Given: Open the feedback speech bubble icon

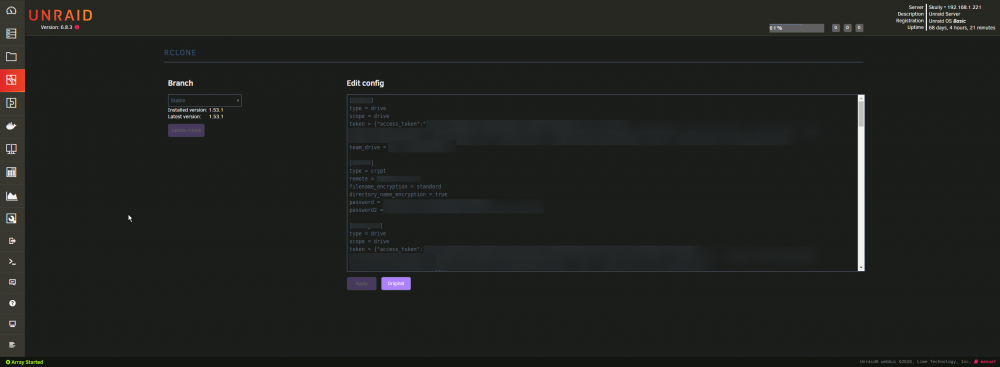Looking at the screenshot, I should click(12, 281).
